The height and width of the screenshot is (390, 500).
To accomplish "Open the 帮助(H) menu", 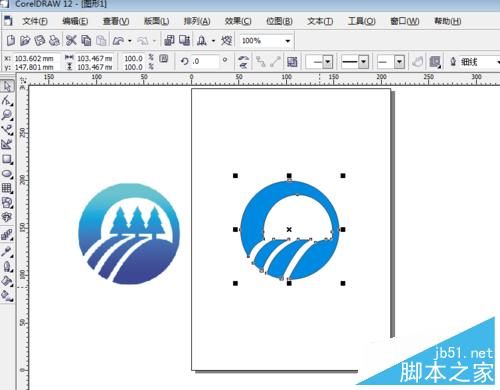I will point(448,21).
